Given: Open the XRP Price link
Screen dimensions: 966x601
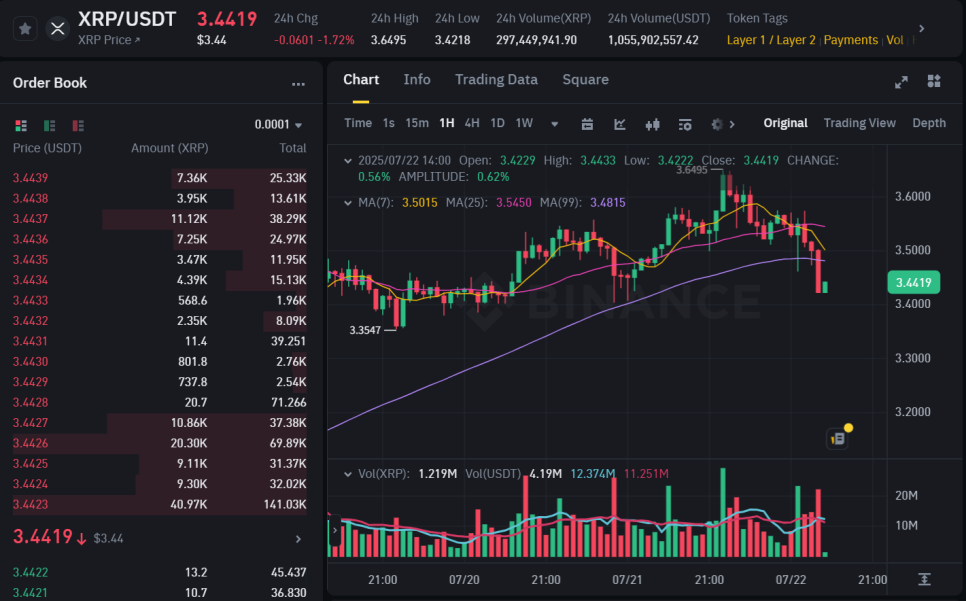Looking at the screenshot, I should pyautogui.click(x=109, y=40).
